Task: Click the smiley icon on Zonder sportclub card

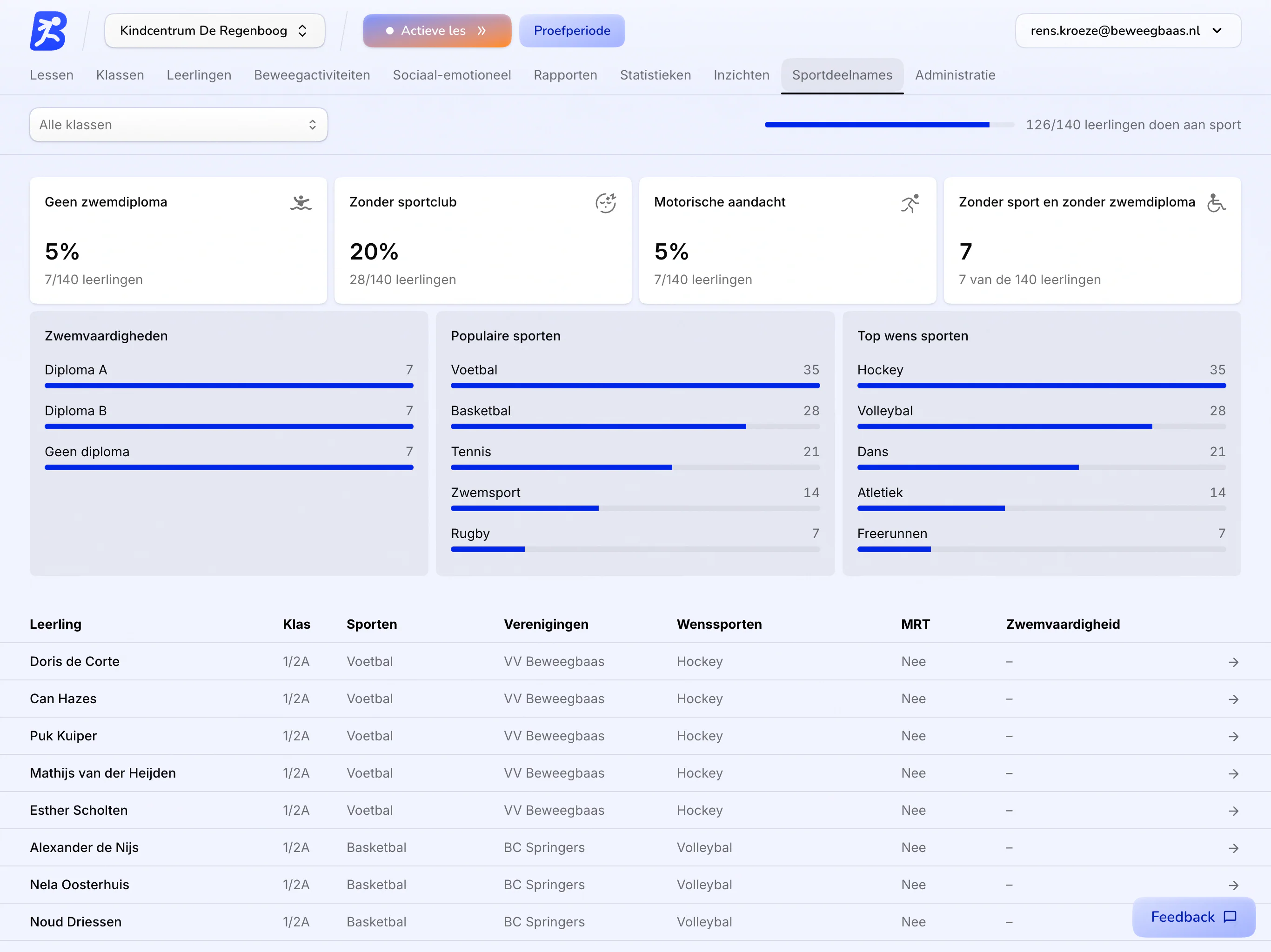Action: pos(606,203)
